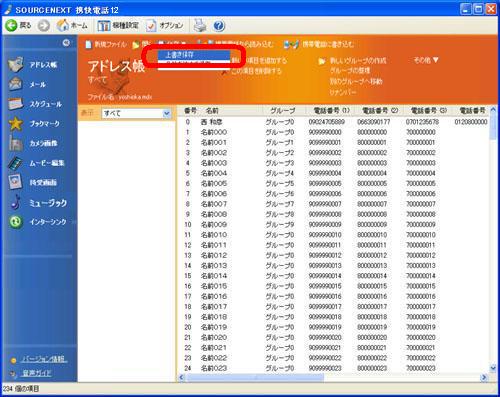Click the 800000020 cell
Screen dimensions: 500x397
pyautogui.click(x=372, y=338)
